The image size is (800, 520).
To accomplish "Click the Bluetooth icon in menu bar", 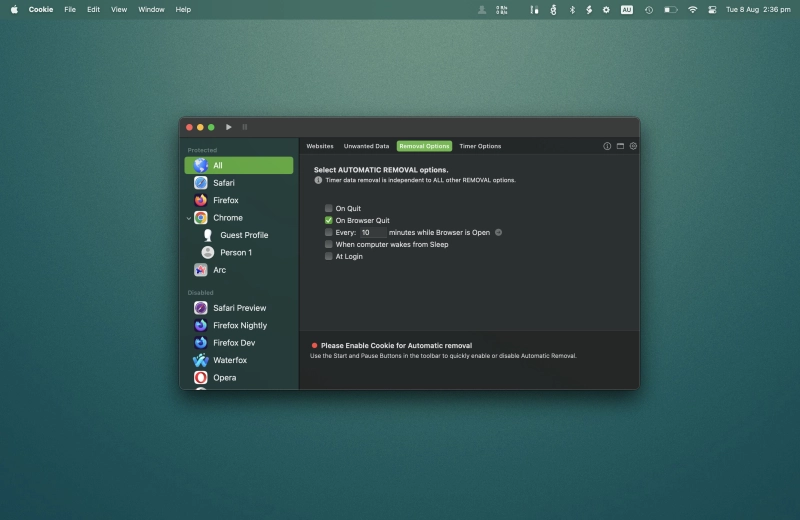I will tap(572, 9).
